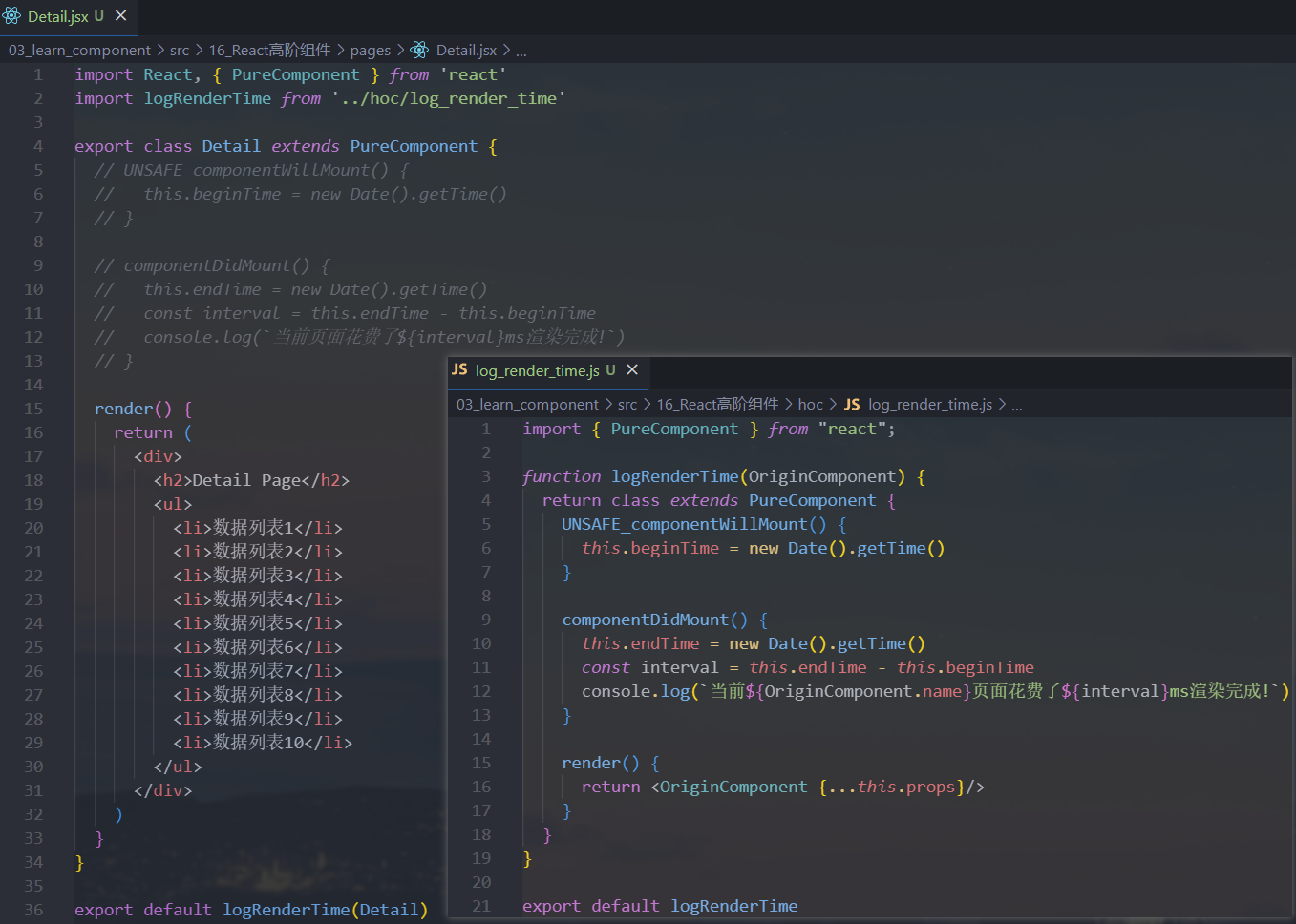1296x924 pixels.
Task: Click commented 'componentDidMount()' in Detail.jsx
Action: 217,265
